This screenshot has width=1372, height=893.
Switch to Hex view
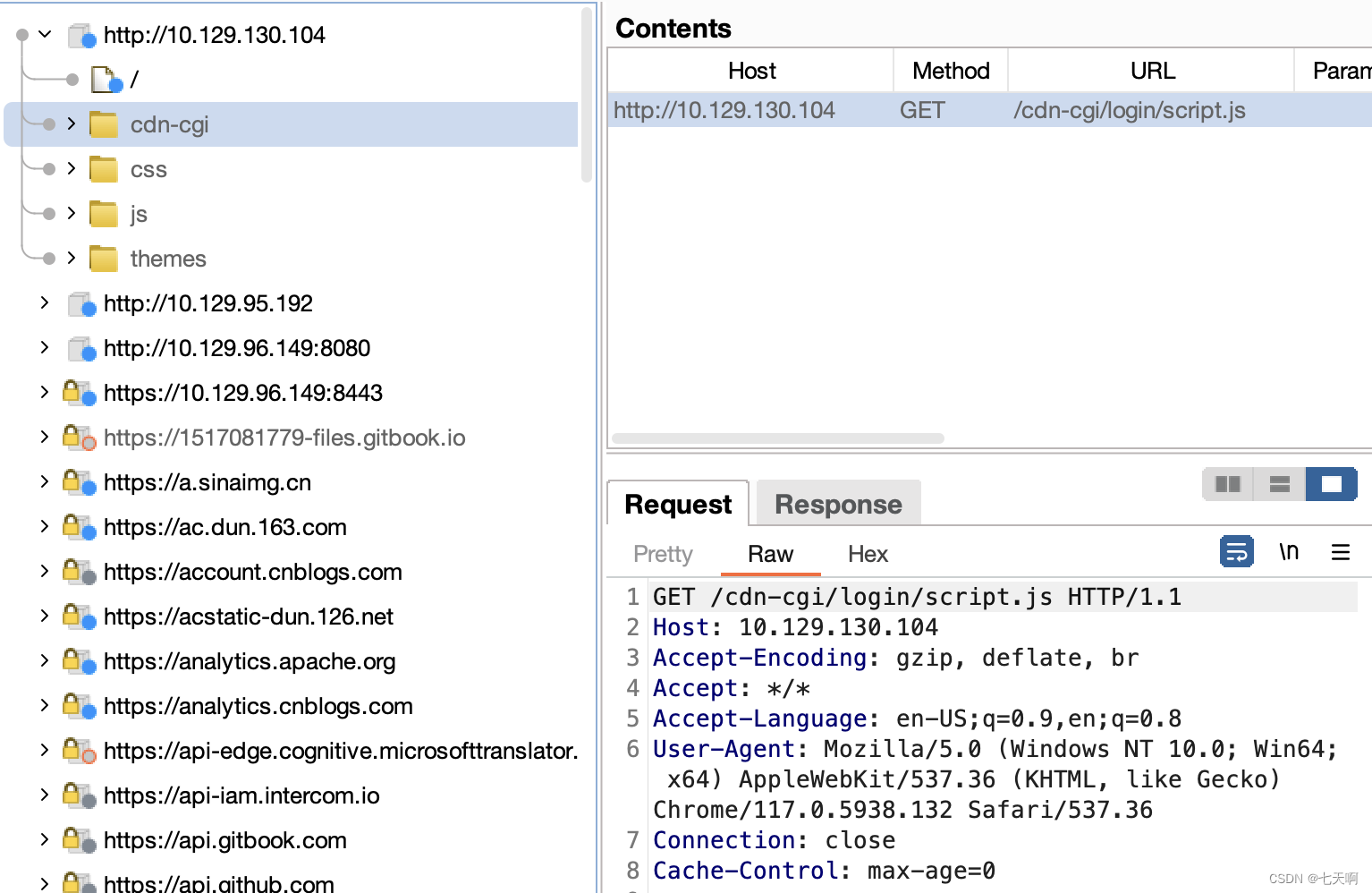pos(868,554)
